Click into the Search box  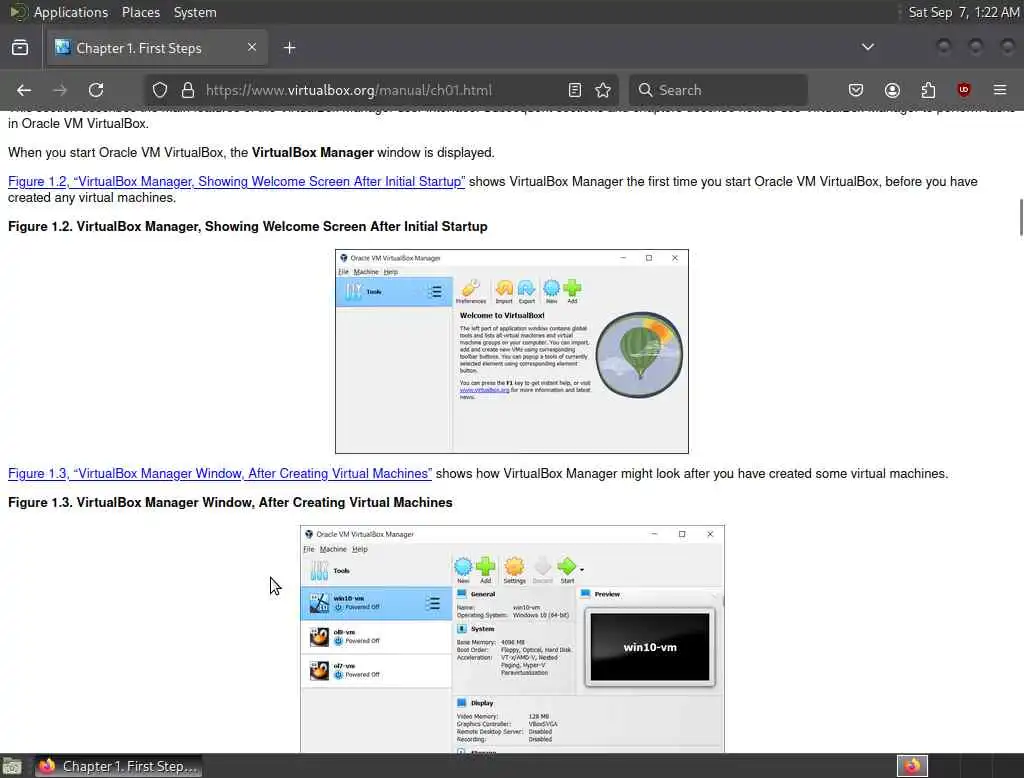click(x=718, y=90)
